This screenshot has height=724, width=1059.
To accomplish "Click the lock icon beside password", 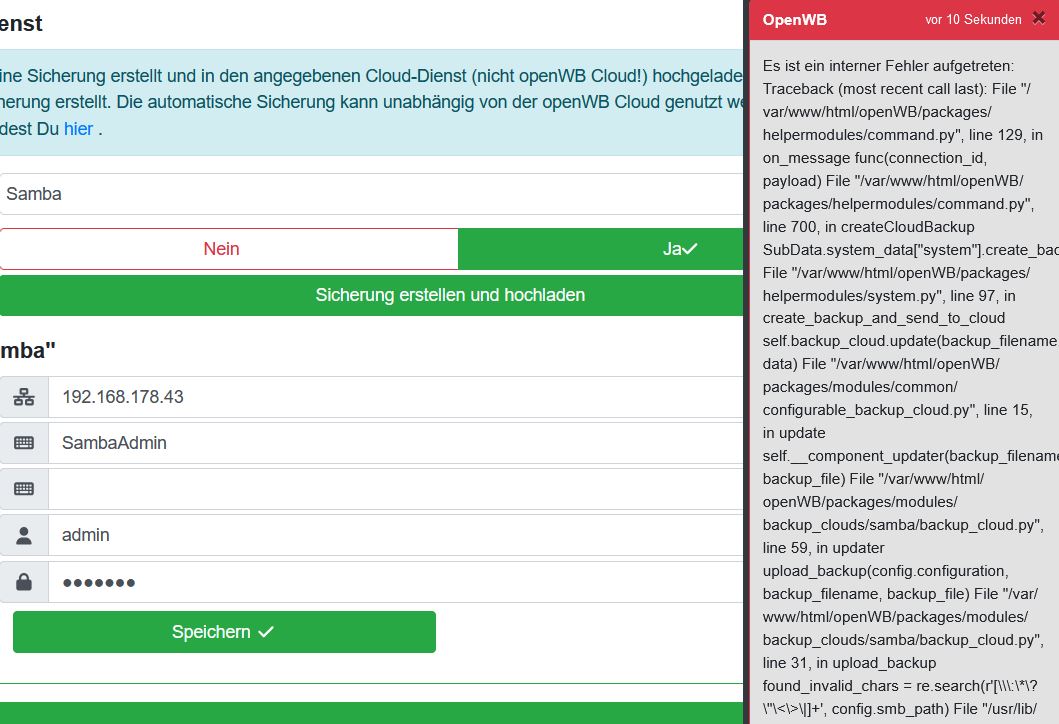I will [24, 581].
